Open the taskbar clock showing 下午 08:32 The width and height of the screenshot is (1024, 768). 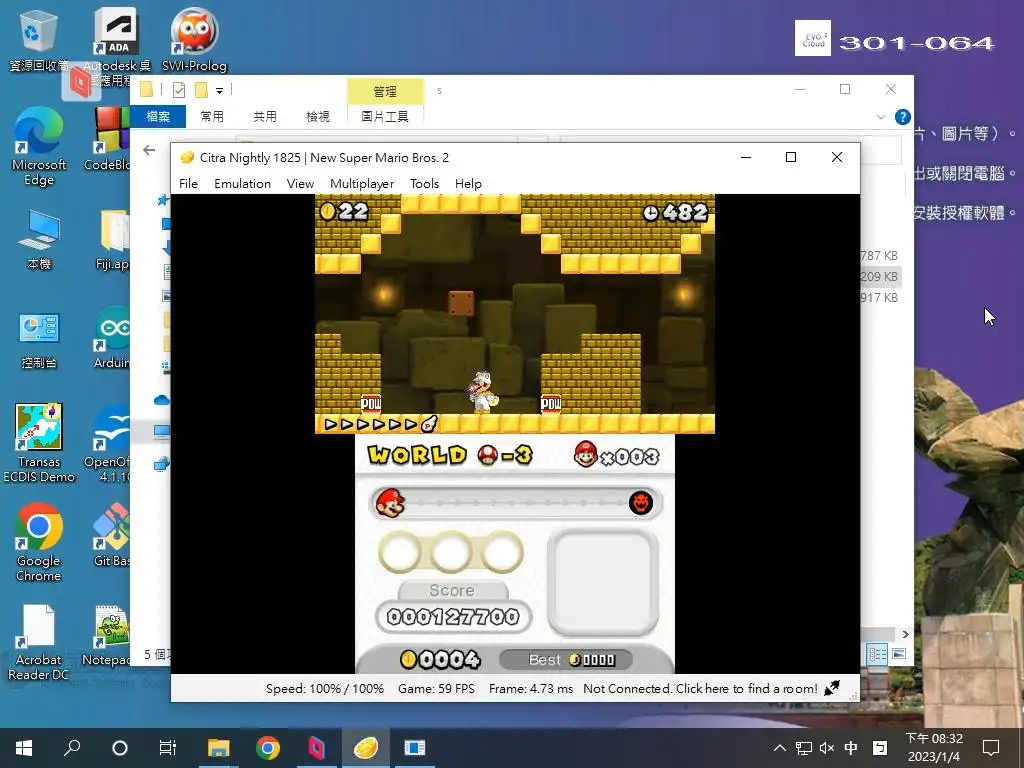click(934, 748)
